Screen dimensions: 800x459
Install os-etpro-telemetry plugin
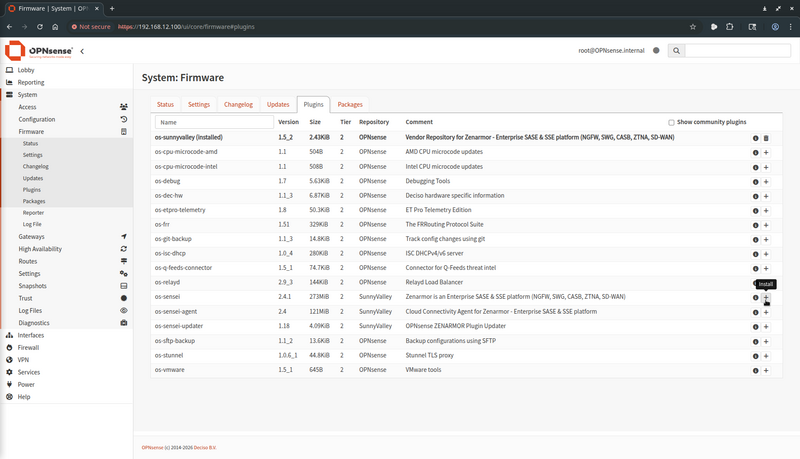[766, 211]
